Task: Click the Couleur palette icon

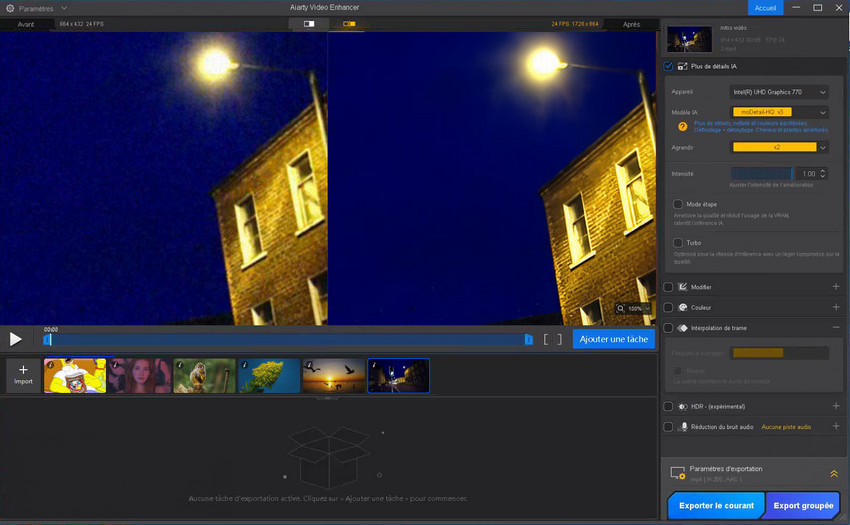Action: [x=682, y=307]
